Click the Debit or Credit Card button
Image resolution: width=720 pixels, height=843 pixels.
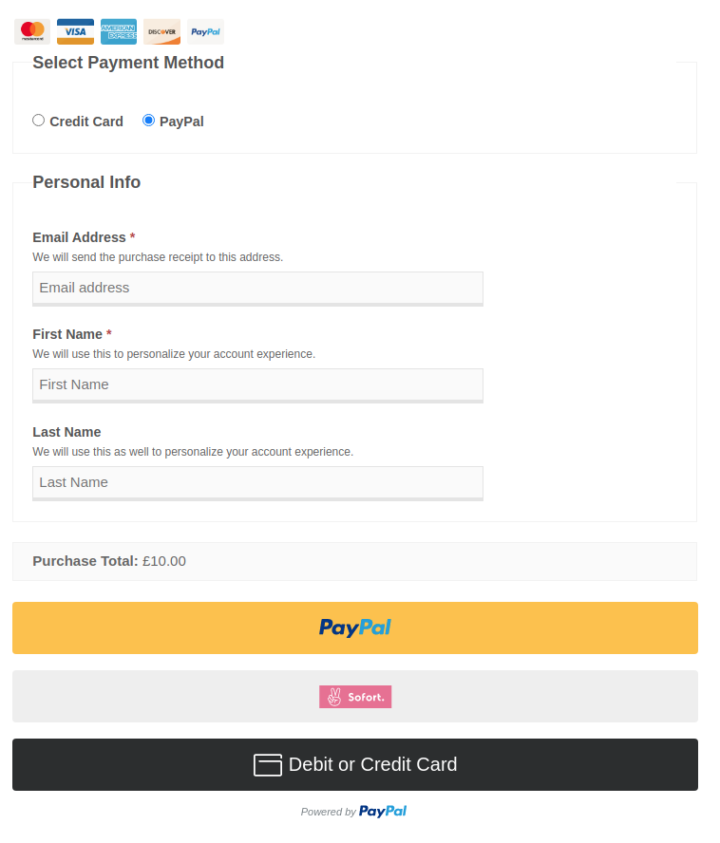pyautogui.click(x=355, y=764)
